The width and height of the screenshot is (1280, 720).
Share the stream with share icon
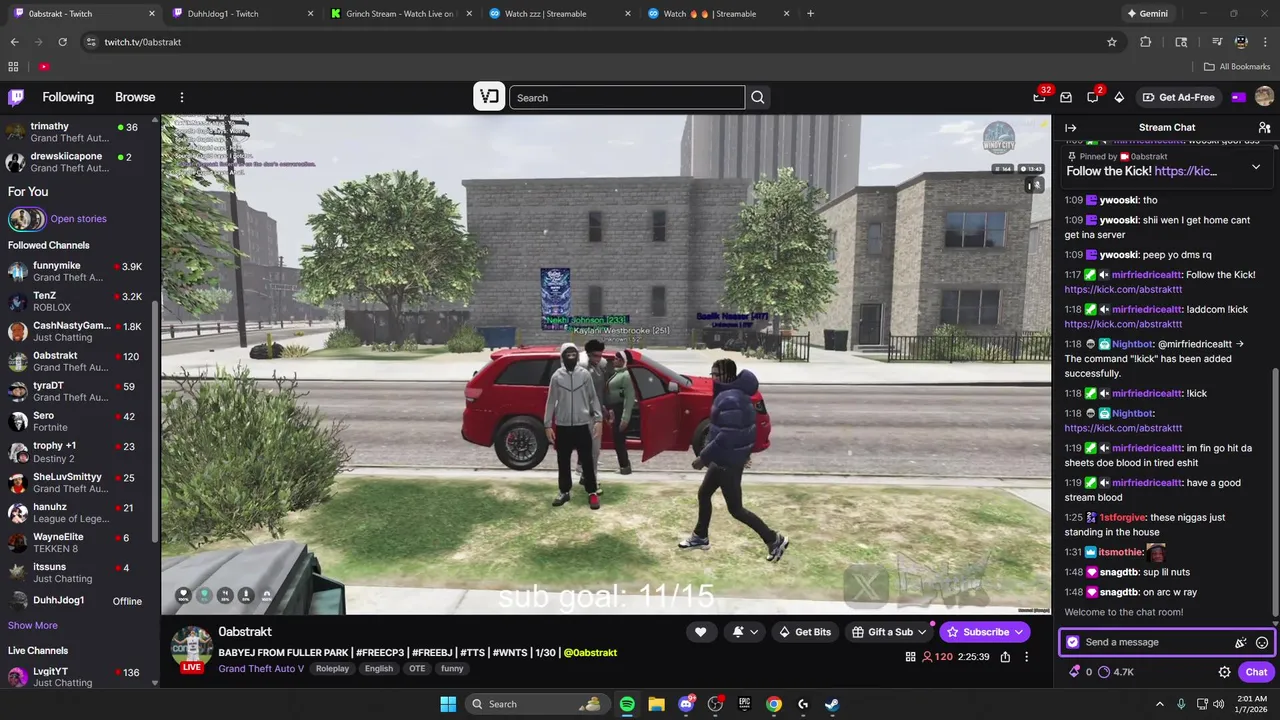1005,657
